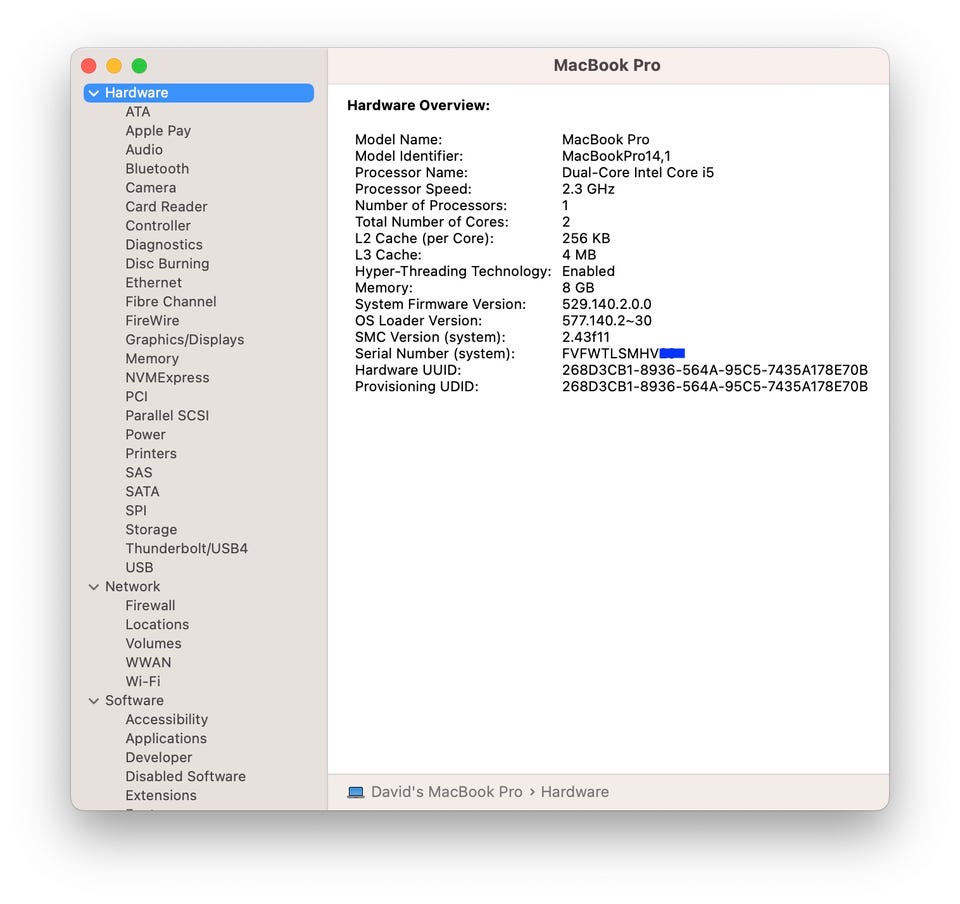
Task: Click the laptop icon in path bar
Action: coord(356,792)
